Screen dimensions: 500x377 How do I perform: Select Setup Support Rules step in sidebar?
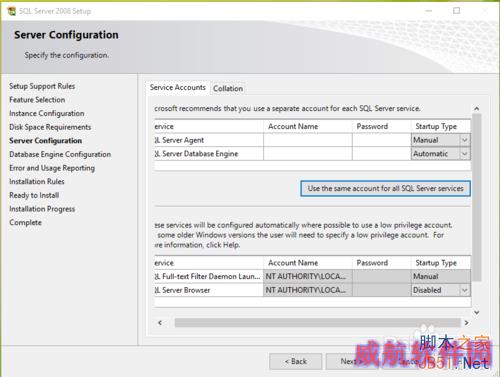[x=42, y=86]
